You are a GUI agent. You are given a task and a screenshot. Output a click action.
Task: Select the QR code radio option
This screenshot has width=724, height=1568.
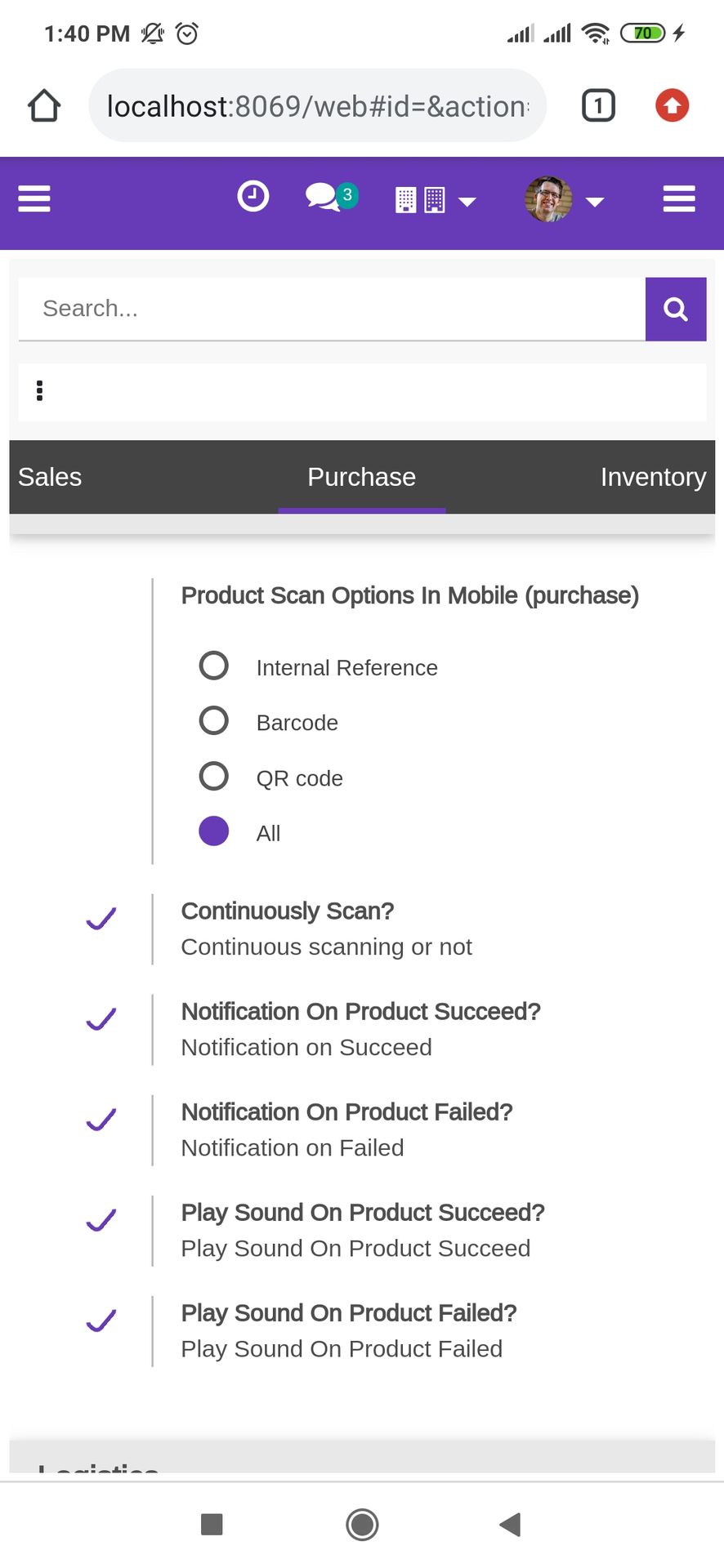(x=214, y=776)
